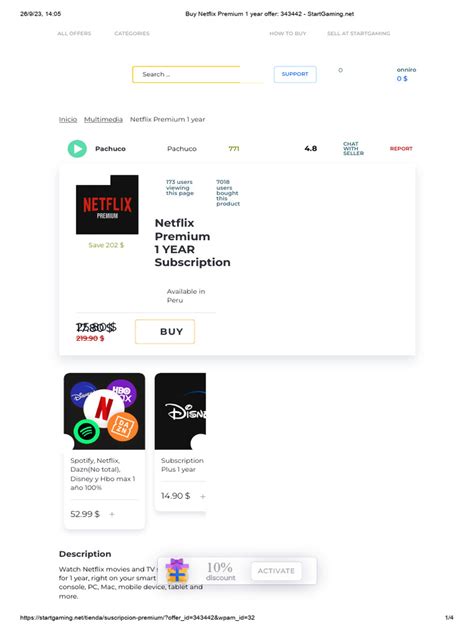This screenshot has width=474, height=632.
Task: Click the green play icon beside Pachuco
Action: click(77, 149)
